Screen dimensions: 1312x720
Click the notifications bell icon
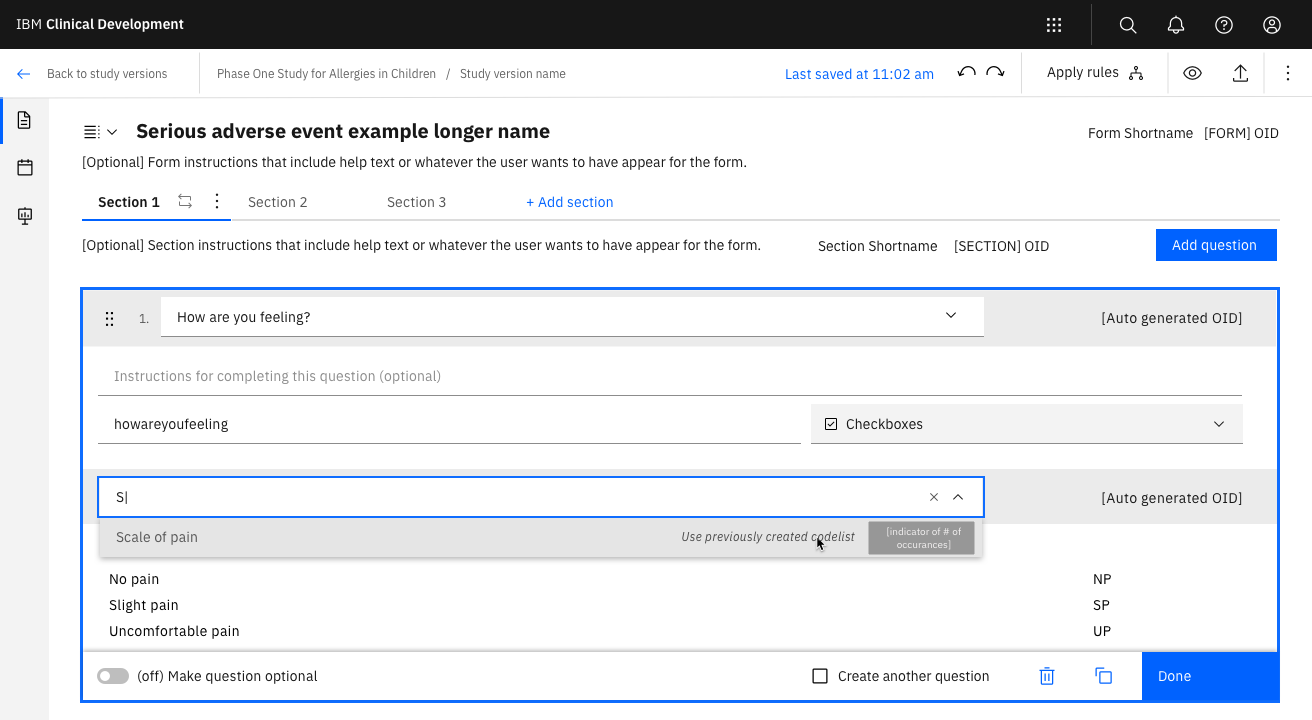coord(1176,25)
